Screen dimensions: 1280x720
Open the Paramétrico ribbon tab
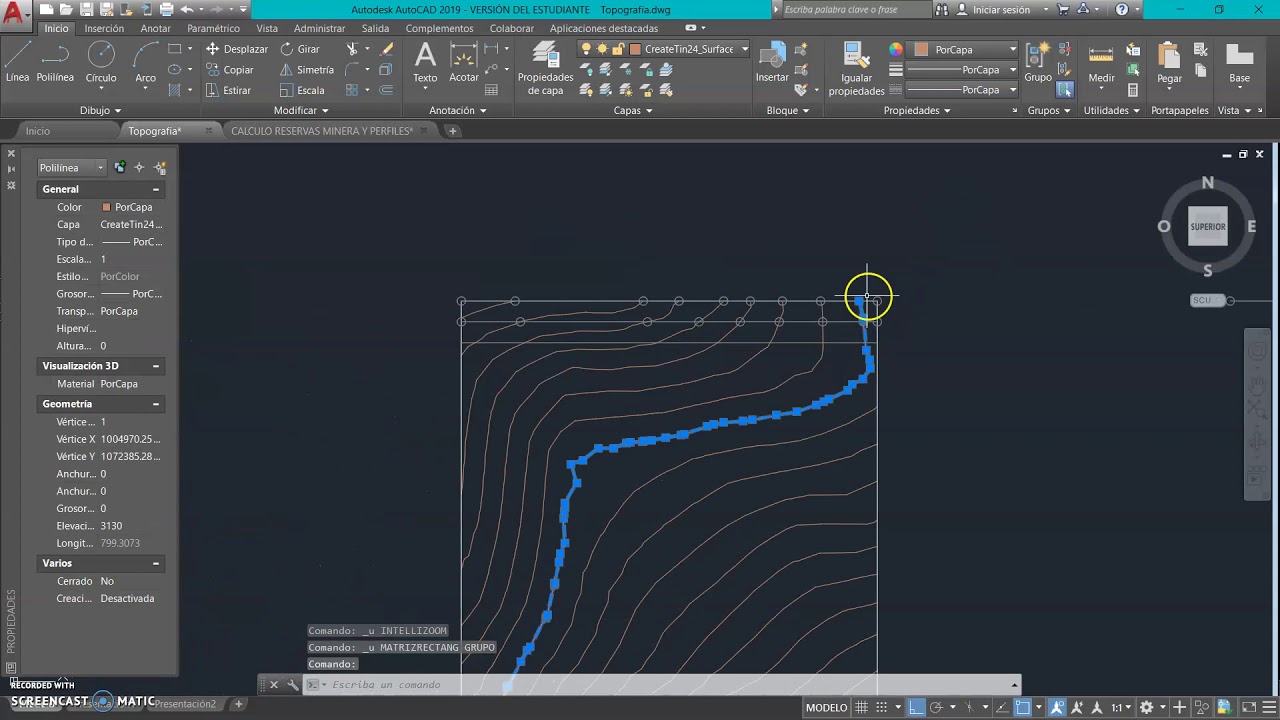[213, 29]
